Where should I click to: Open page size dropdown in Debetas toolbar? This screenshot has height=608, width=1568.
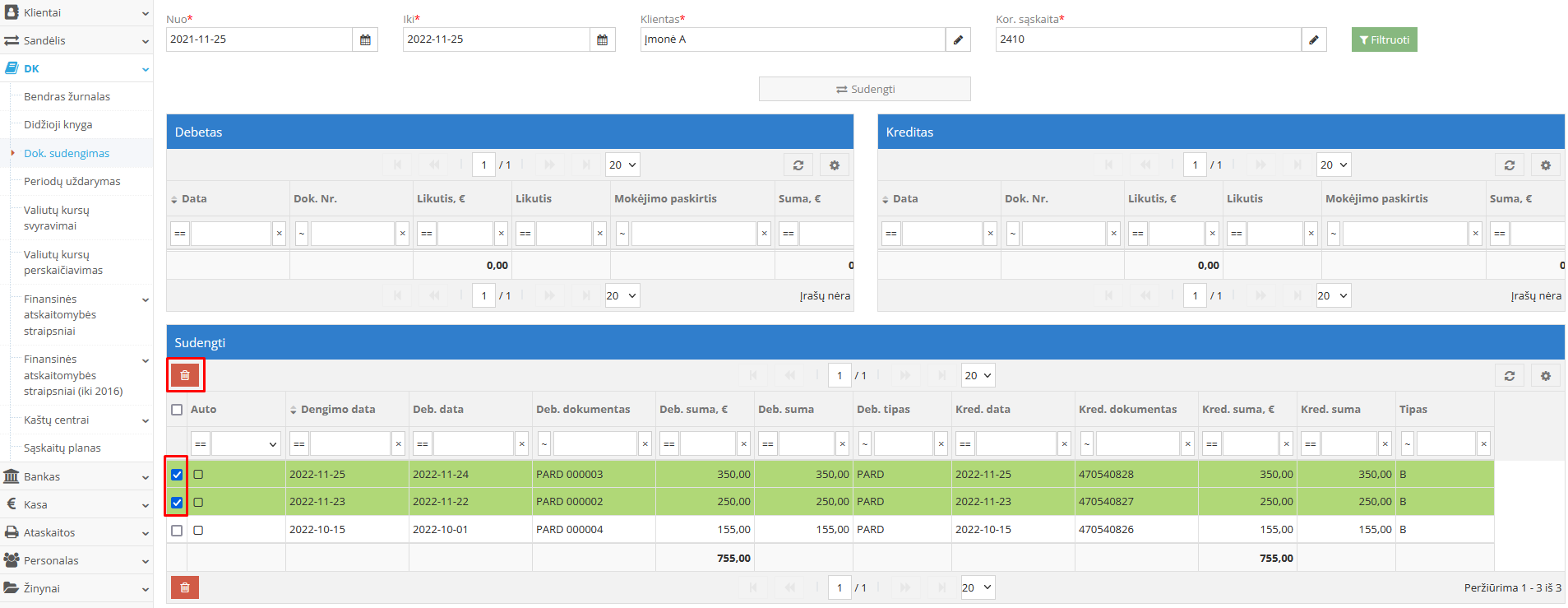tap(622, 165)
